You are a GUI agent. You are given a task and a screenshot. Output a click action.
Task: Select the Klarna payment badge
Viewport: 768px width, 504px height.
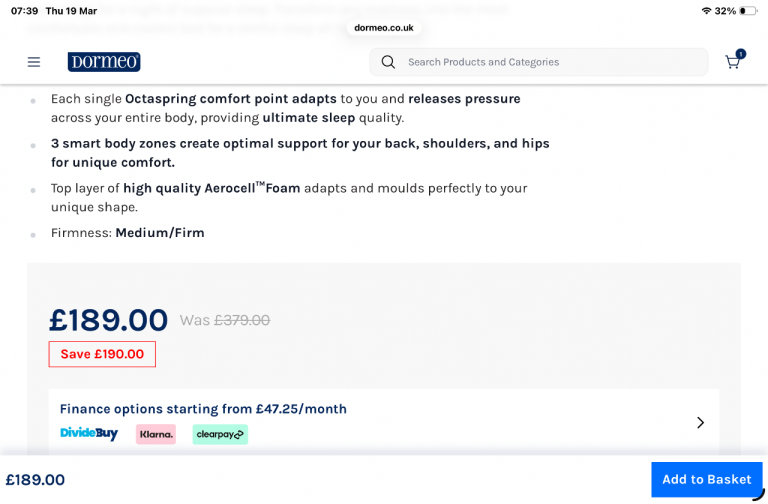point(156,434)
